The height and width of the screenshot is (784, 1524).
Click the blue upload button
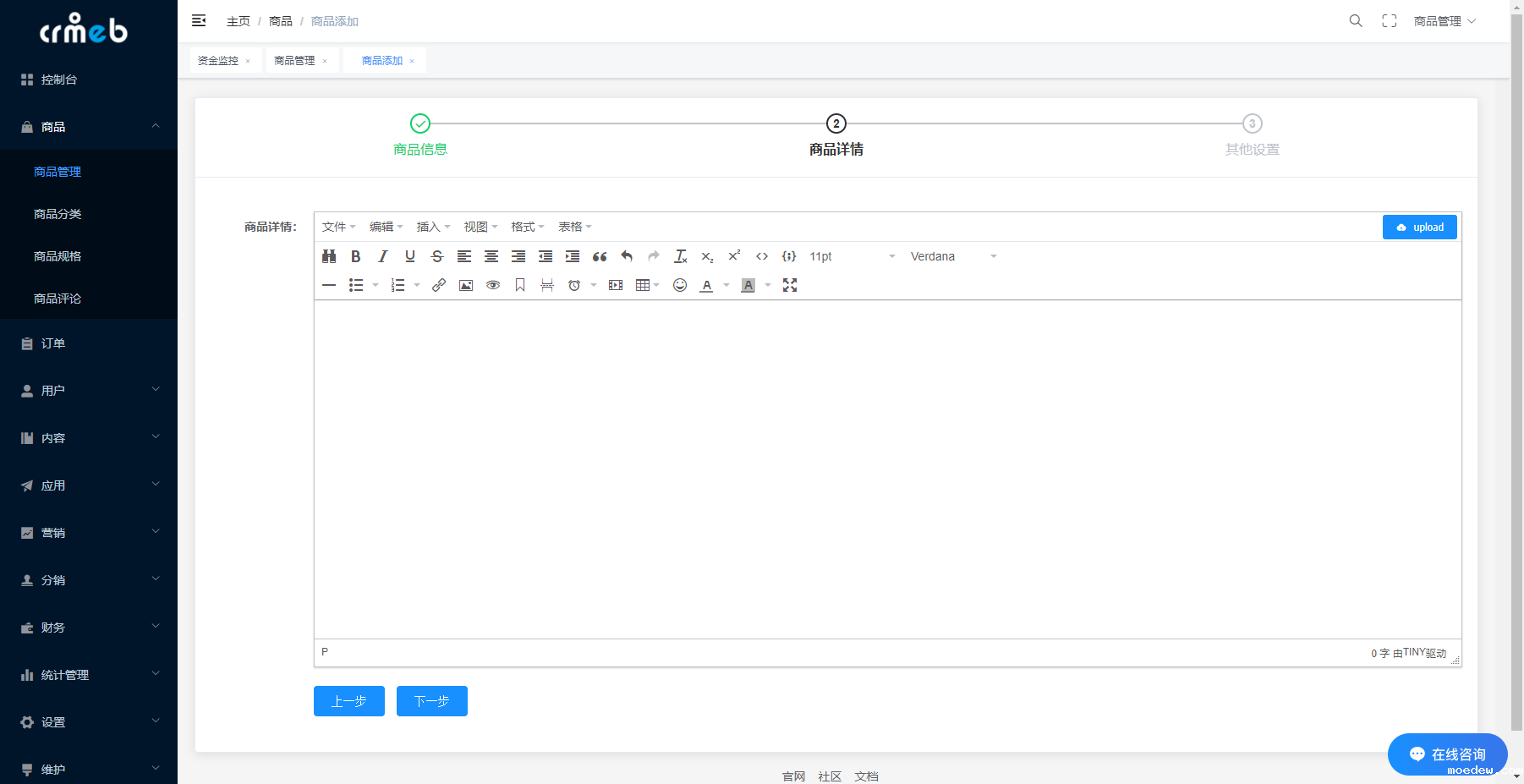coord(1419,227)
